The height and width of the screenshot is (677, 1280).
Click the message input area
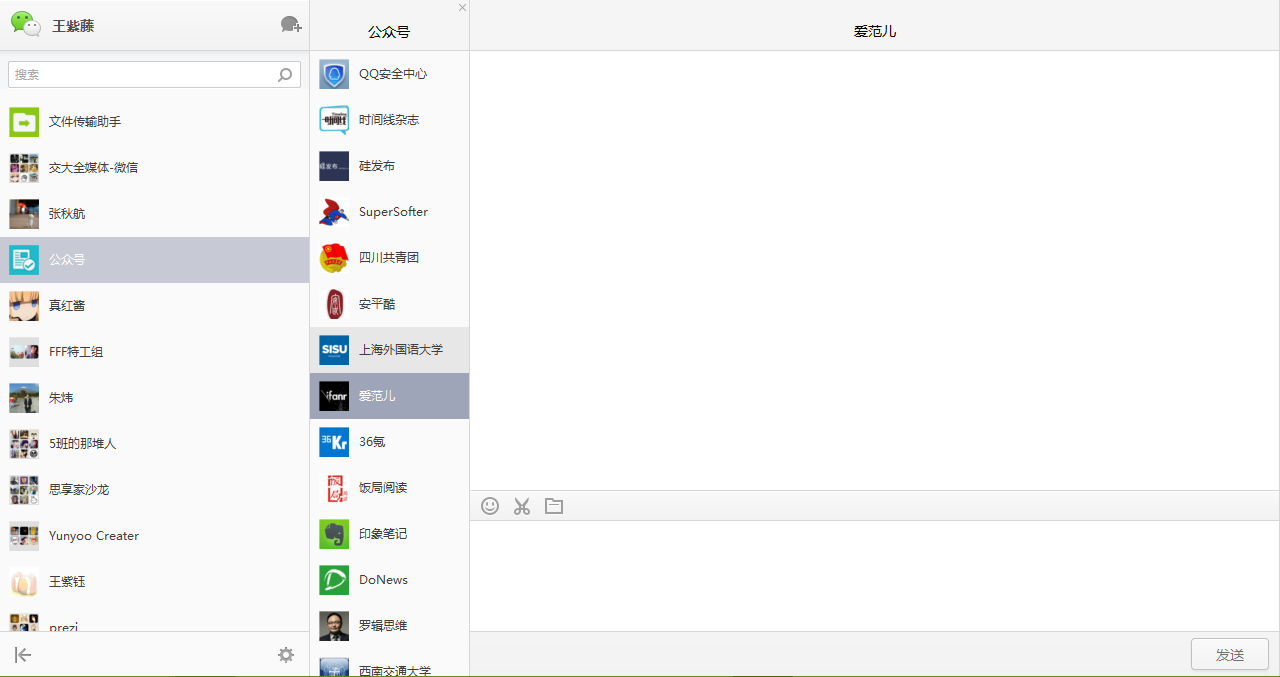pyautogui.click(x=874, y=575)
